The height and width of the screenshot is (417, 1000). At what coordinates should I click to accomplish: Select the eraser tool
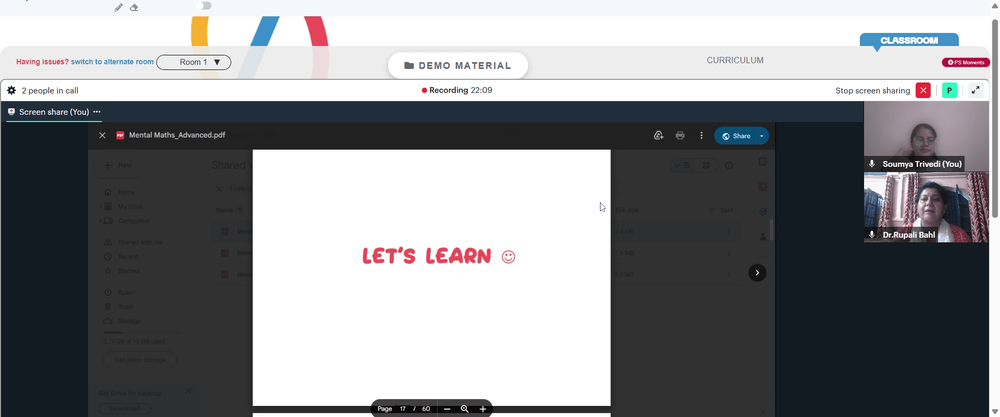coord(134,8)
